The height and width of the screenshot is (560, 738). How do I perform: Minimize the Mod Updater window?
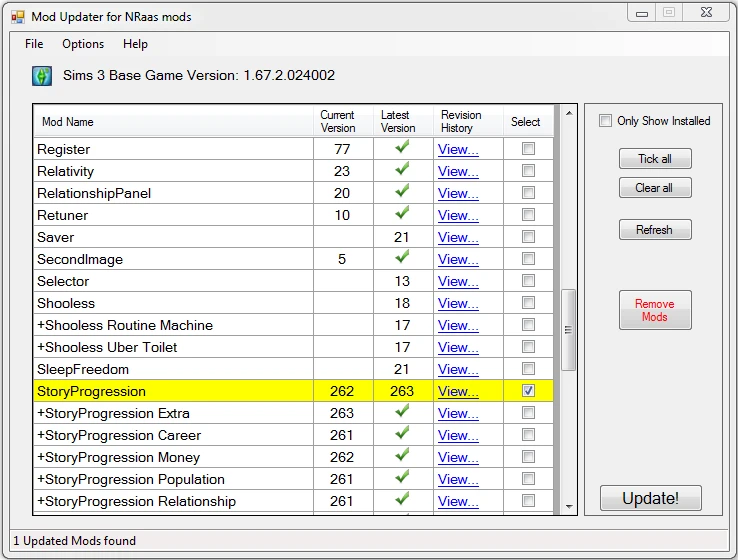642,13
